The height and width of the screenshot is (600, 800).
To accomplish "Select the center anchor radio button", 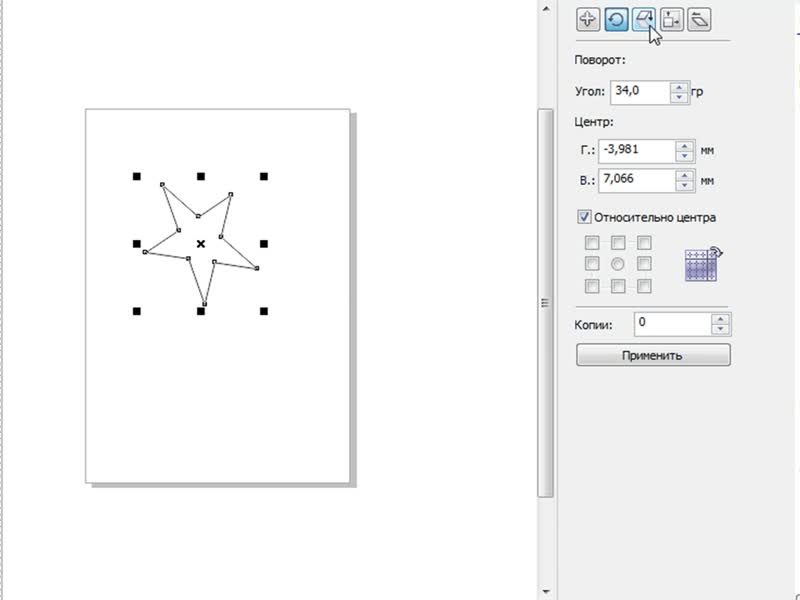I will pyautogui.click(x=617, y=264).
